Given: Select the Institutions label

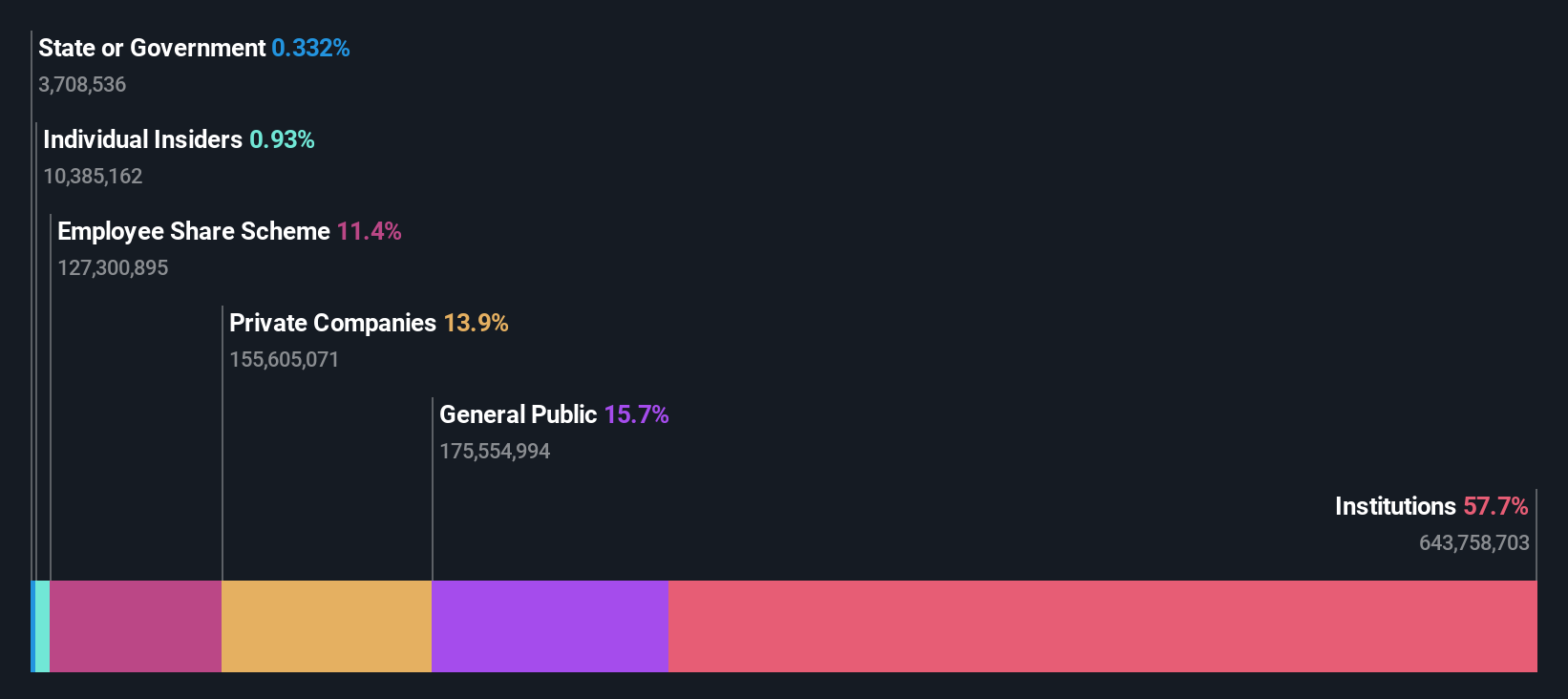Looking at the screenshot, I should tap(1395, 506).
